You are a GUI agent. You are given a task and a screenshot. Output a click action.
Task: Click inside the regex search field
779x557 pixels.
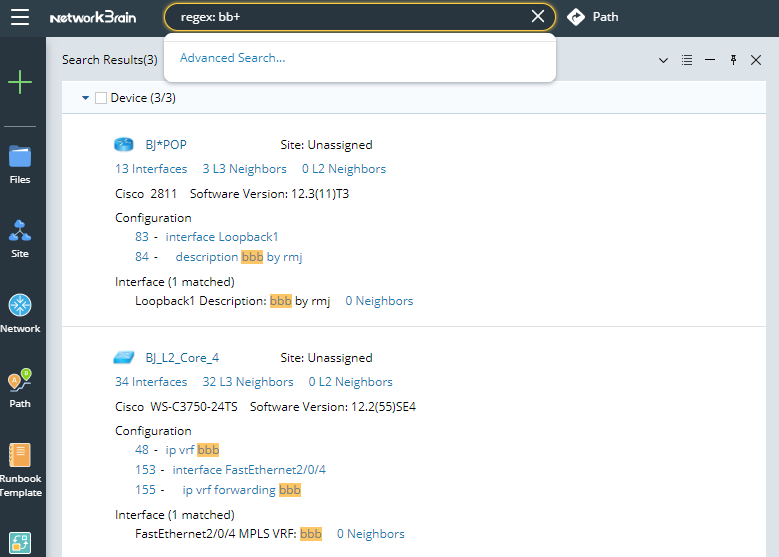point(350,17)
